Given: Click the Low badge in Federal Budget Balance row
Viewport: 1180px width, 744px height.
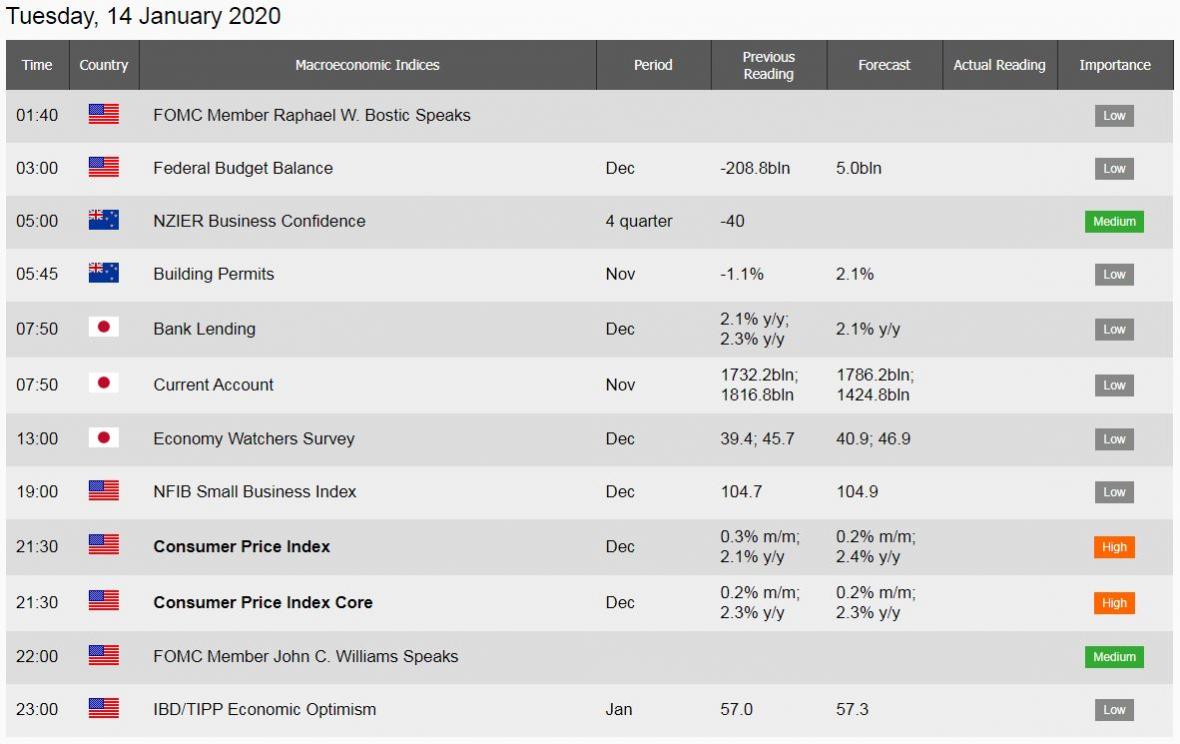Looking at the screenshot, I should 1114,168.
